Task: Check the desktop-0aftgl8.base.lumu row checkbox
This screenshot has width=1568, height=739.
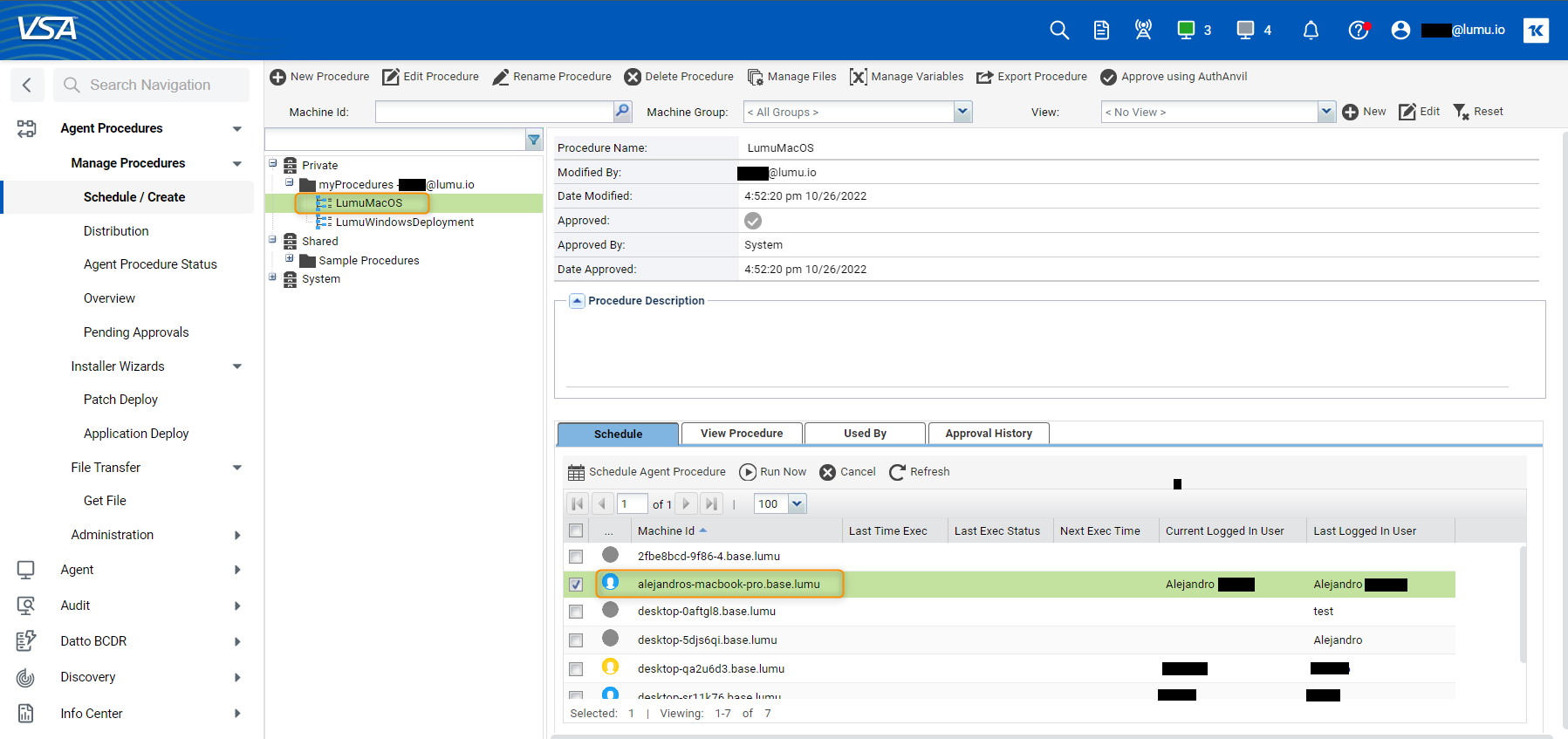Action: click(576, 612)
